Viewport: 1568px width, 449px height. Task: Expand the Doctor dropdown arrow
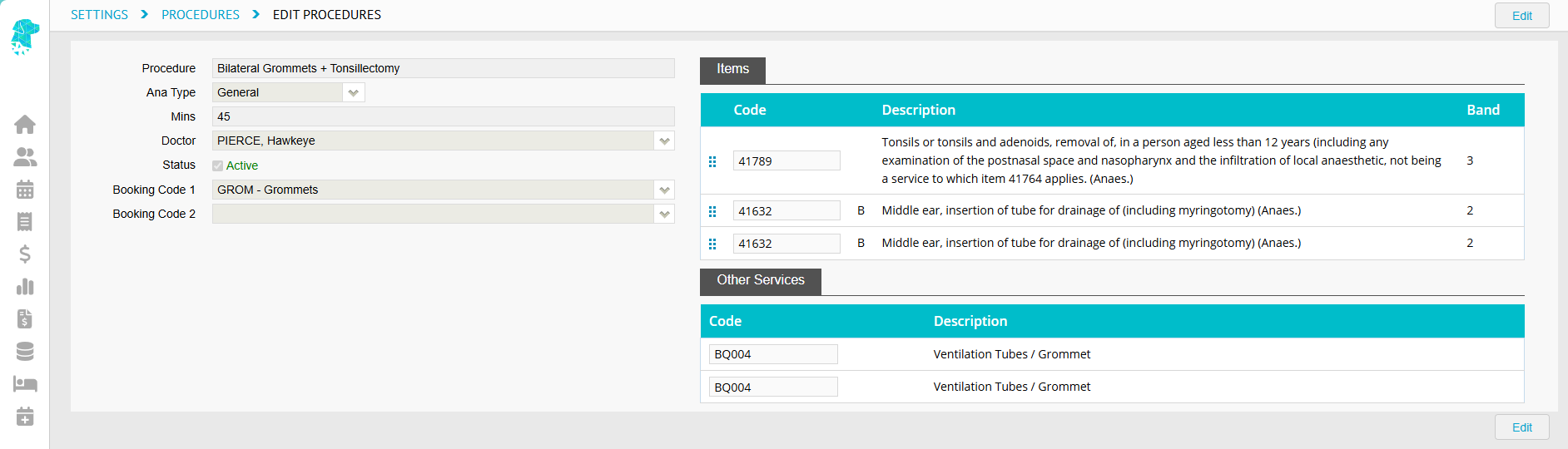(x=664, y=141)
